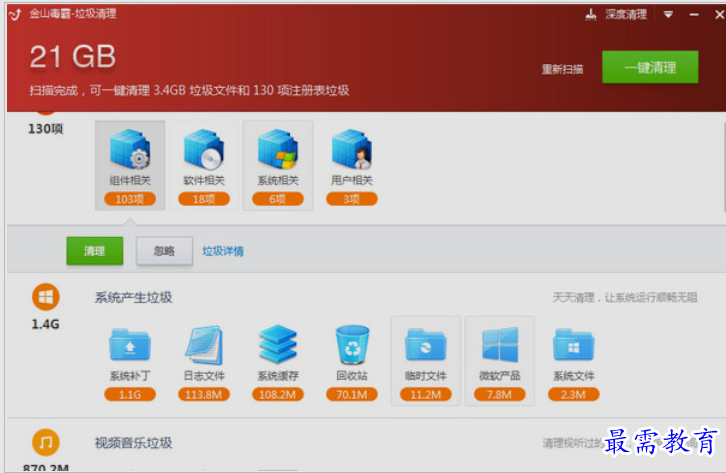Image resolution: width=726 pixels, height=473 pixels.
Task: Select the 系统文件 folder icon
Action: 573,345
